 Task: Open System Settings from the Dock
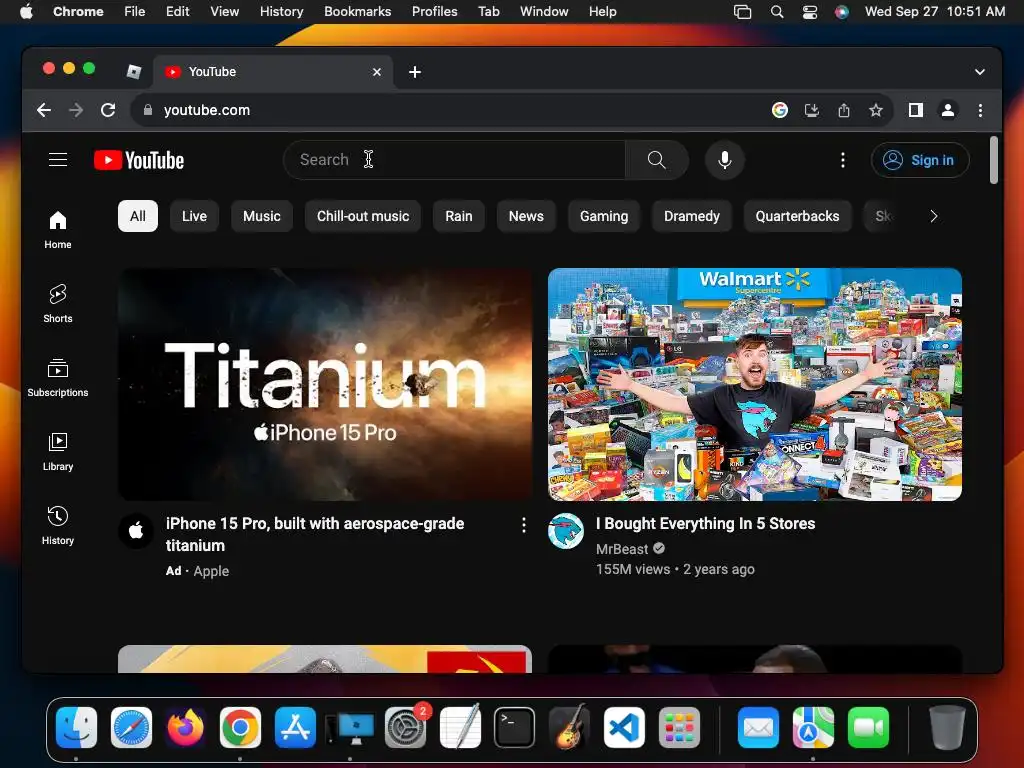(406, 728)
